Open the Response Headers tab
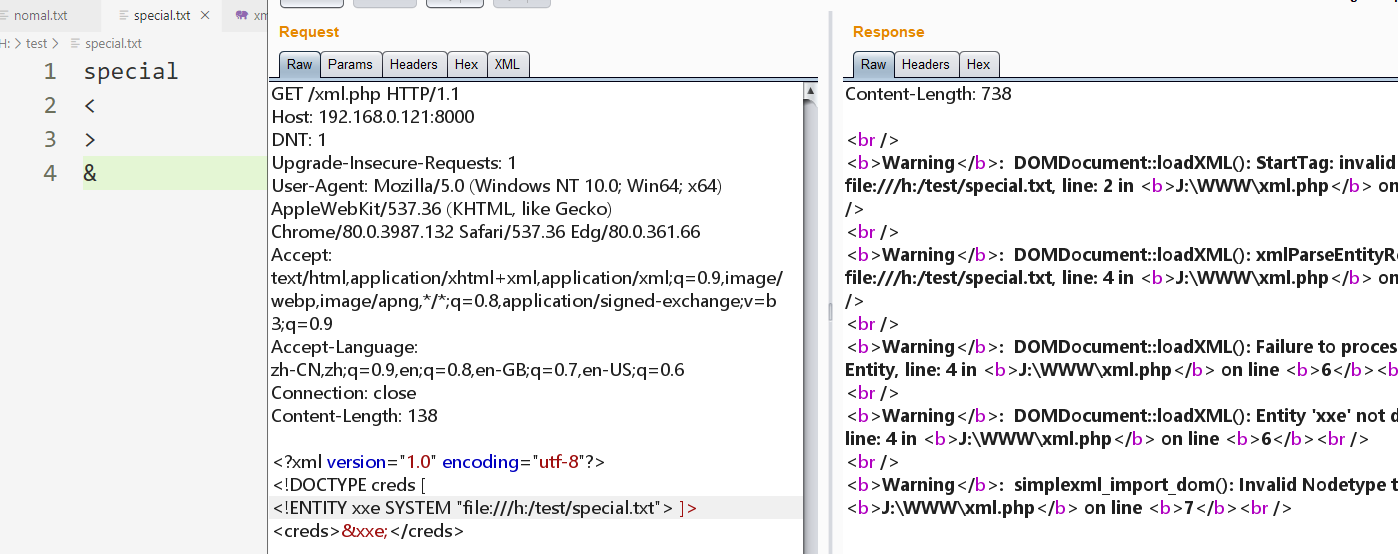The height and width of the screenshot is (554, 1398). (926, 64)
